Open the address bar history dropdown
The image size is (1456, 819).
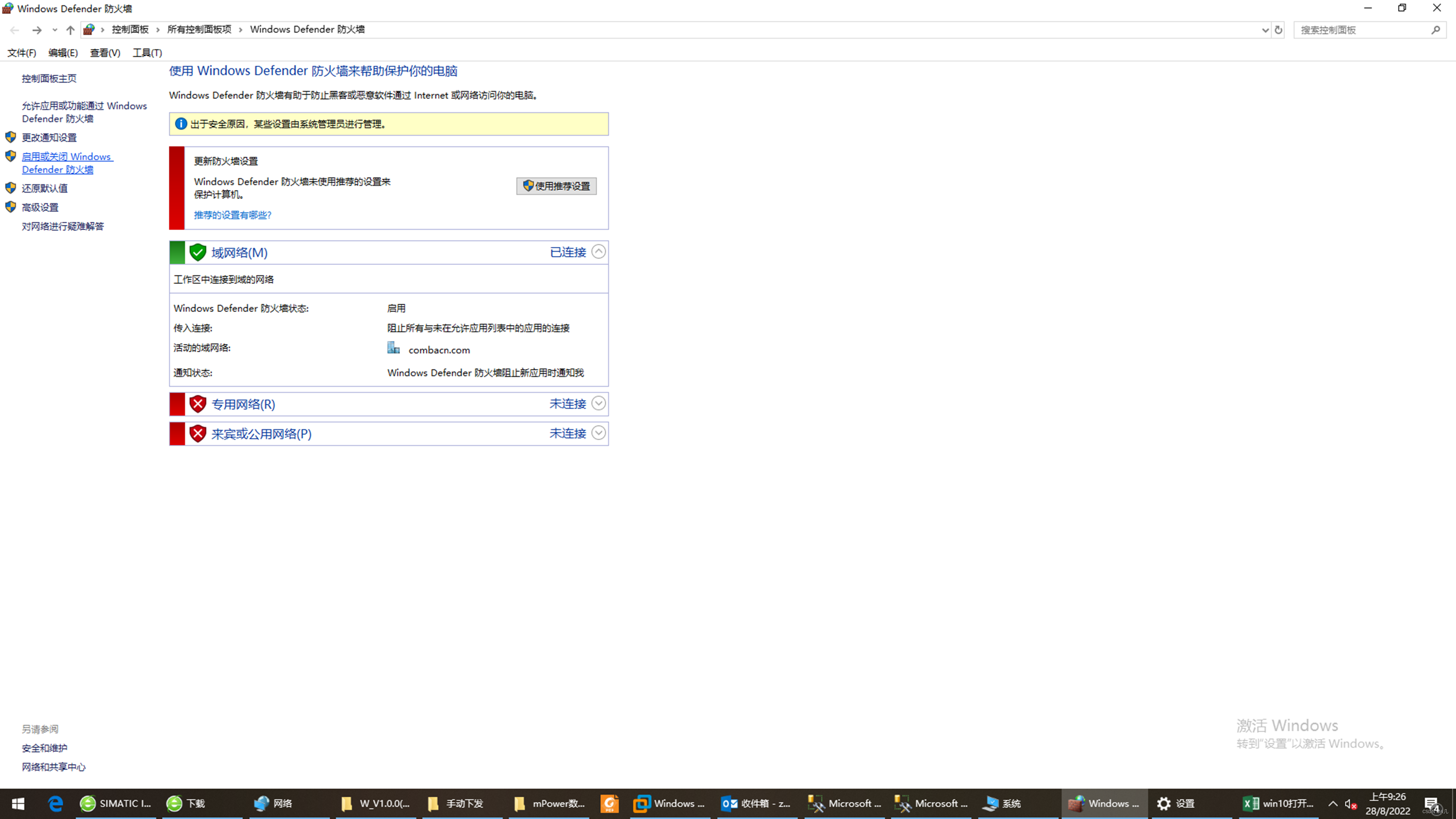[1265, 30]
